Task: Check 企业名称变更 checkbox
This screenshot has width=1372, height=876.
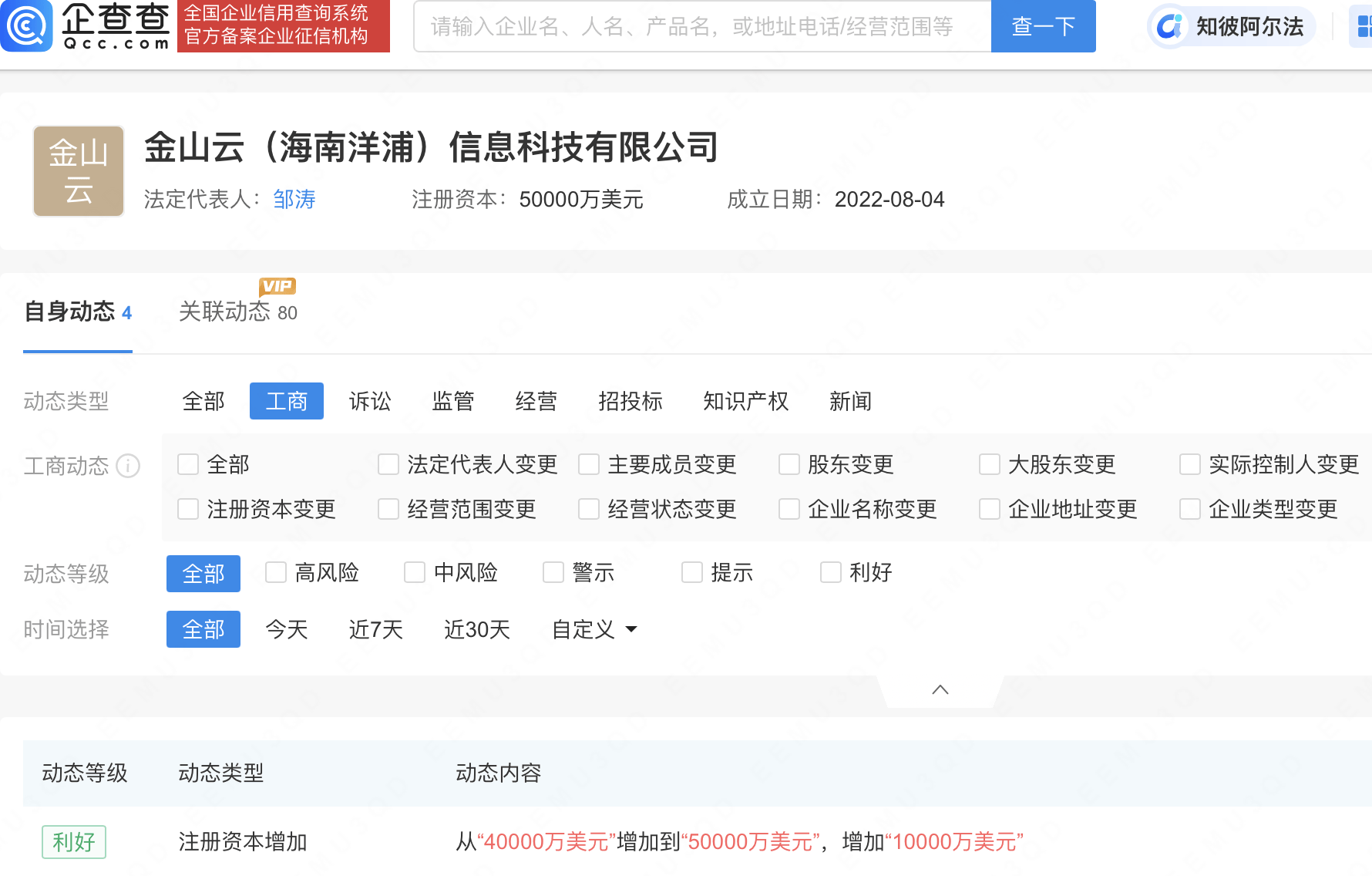Action: coord(789,509)
